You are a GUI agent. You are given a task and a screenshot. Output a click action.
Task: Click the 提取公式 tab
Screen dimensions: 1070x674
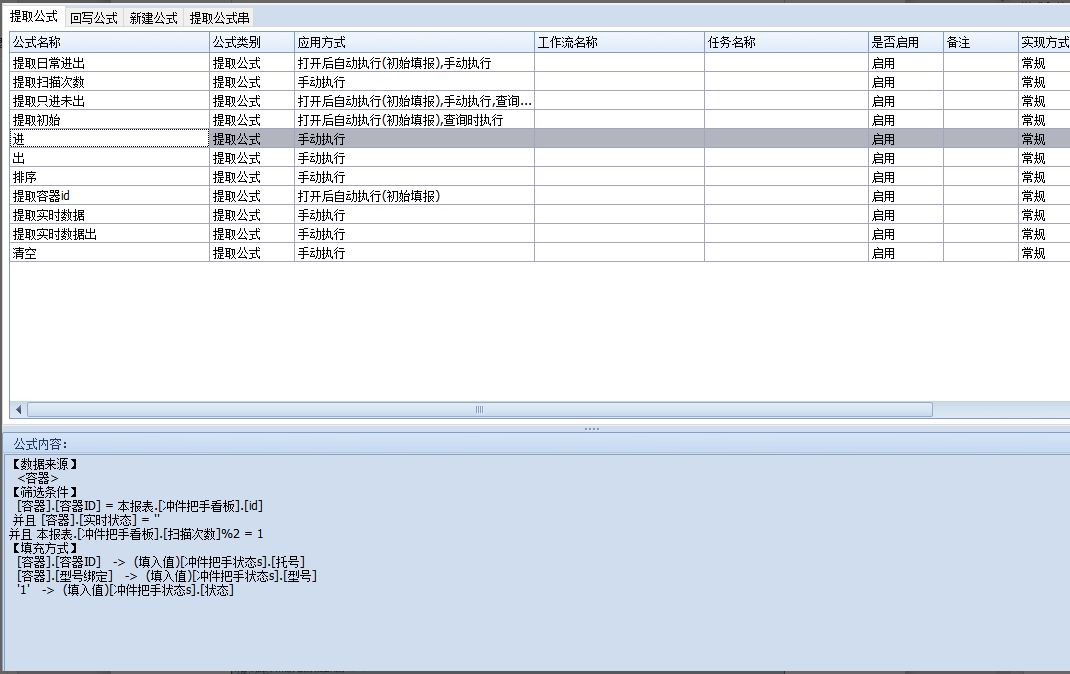click(33, 17)
